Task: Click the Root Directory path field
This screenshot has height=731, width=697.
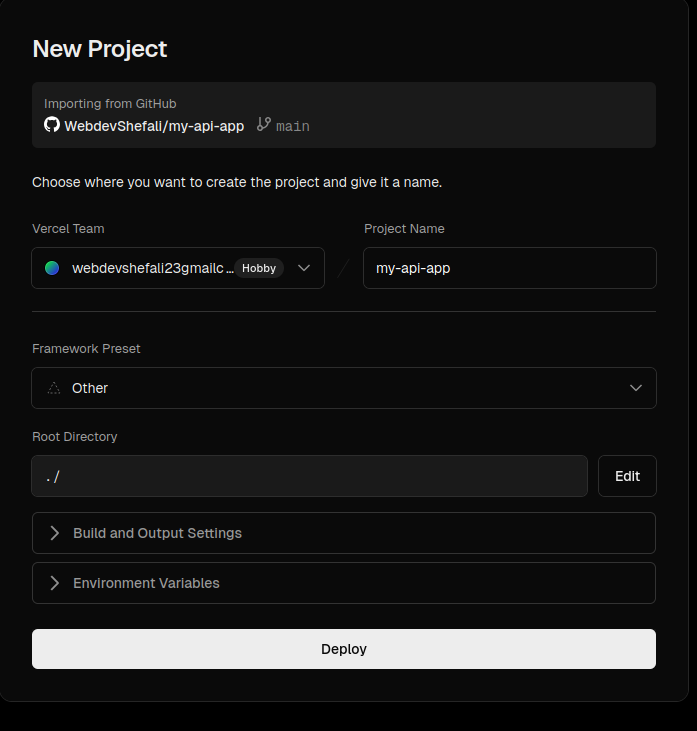Action: point(310,476)
